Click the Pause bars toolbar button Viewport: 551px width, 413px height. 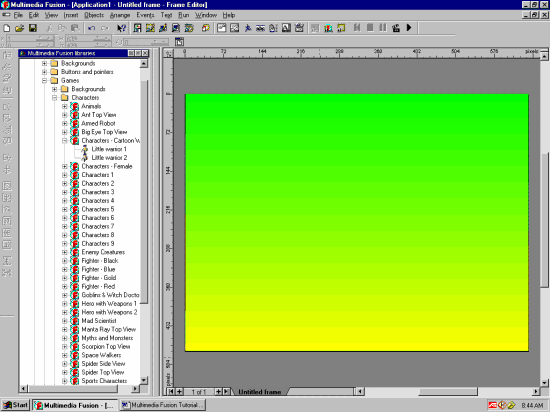383,28
